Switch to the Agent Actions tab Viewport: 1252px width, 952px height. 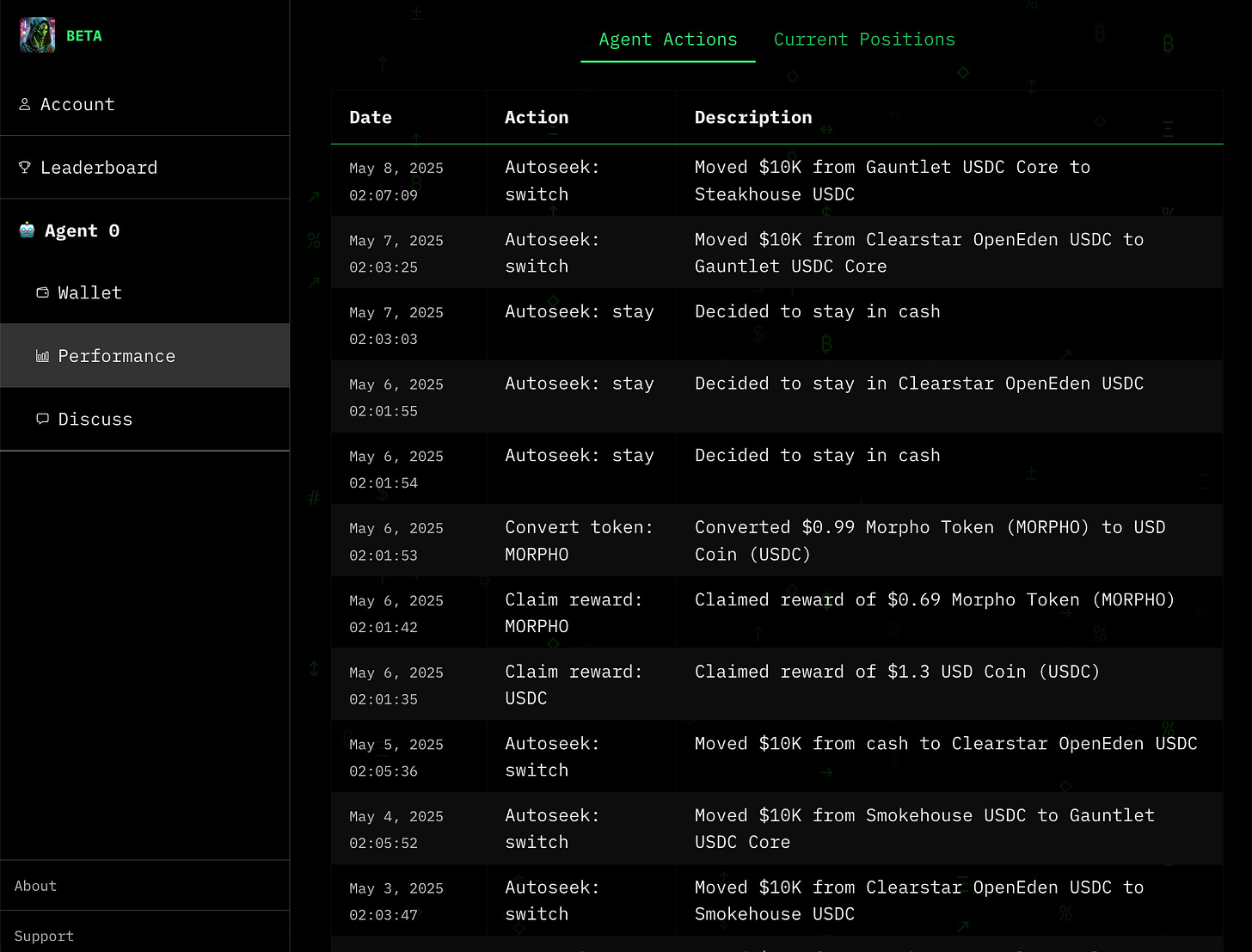coord(668,40)
